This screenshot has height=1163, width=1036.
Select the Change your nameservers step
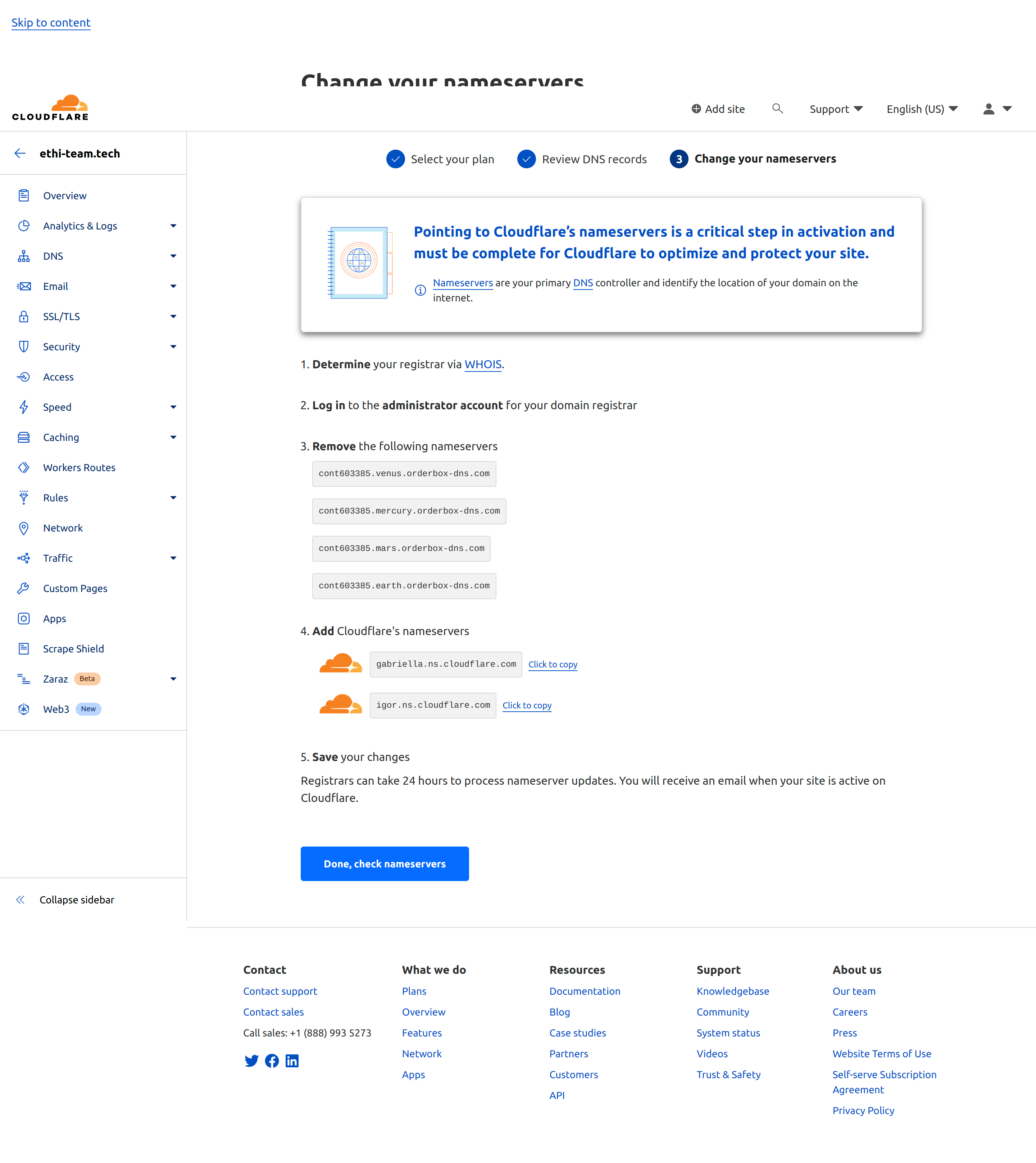(753, 159)
